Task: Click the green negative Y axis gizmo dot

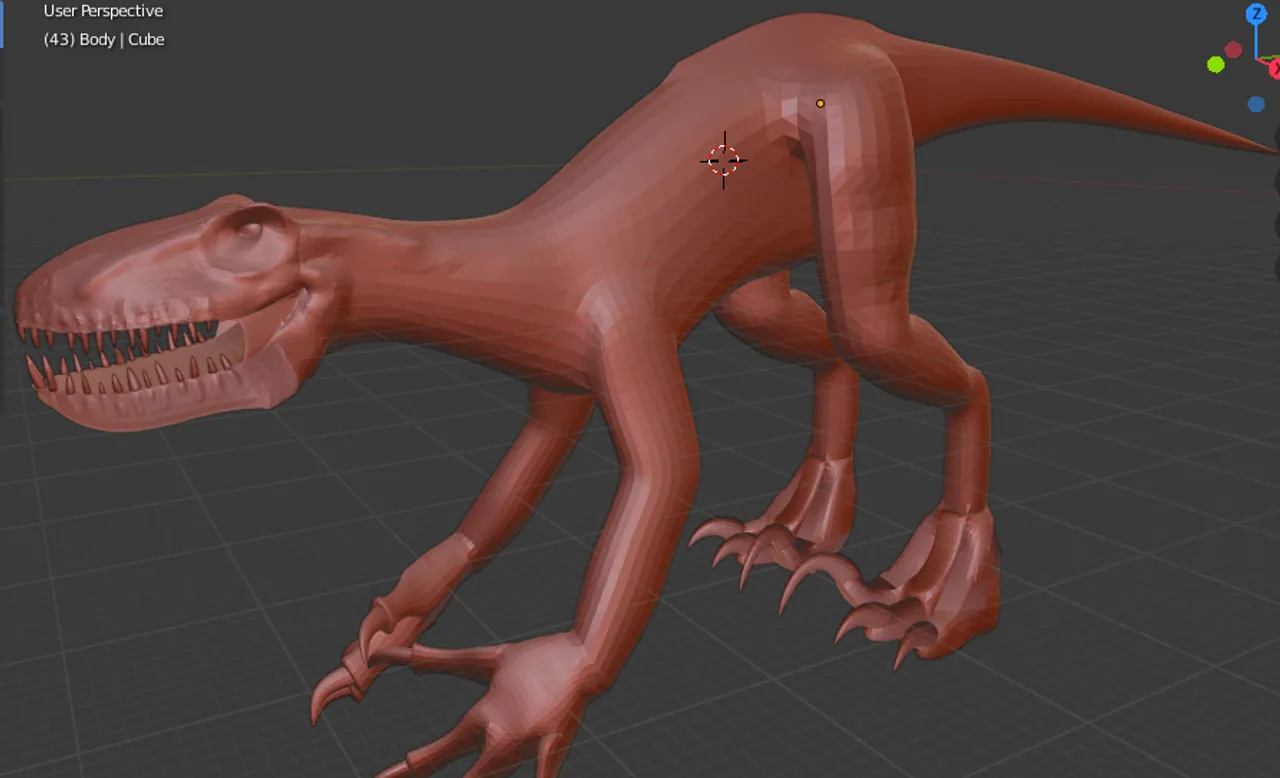Action: 1216,64
